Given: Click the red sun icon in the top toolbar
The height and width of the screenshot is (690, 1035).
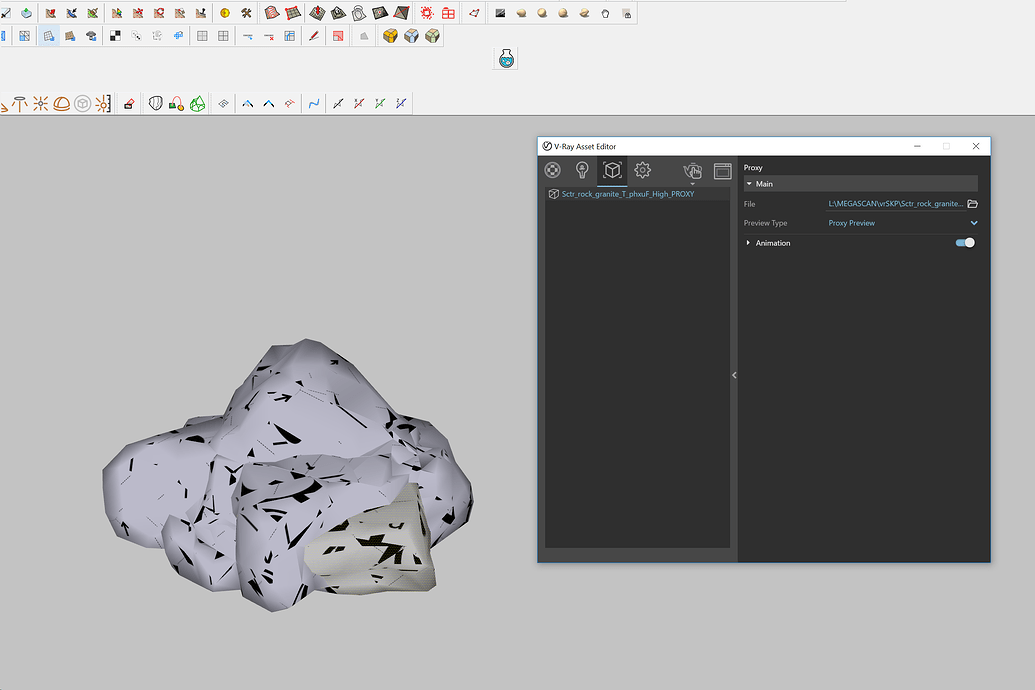Looking at the screenshot, I should click(427, 13).
